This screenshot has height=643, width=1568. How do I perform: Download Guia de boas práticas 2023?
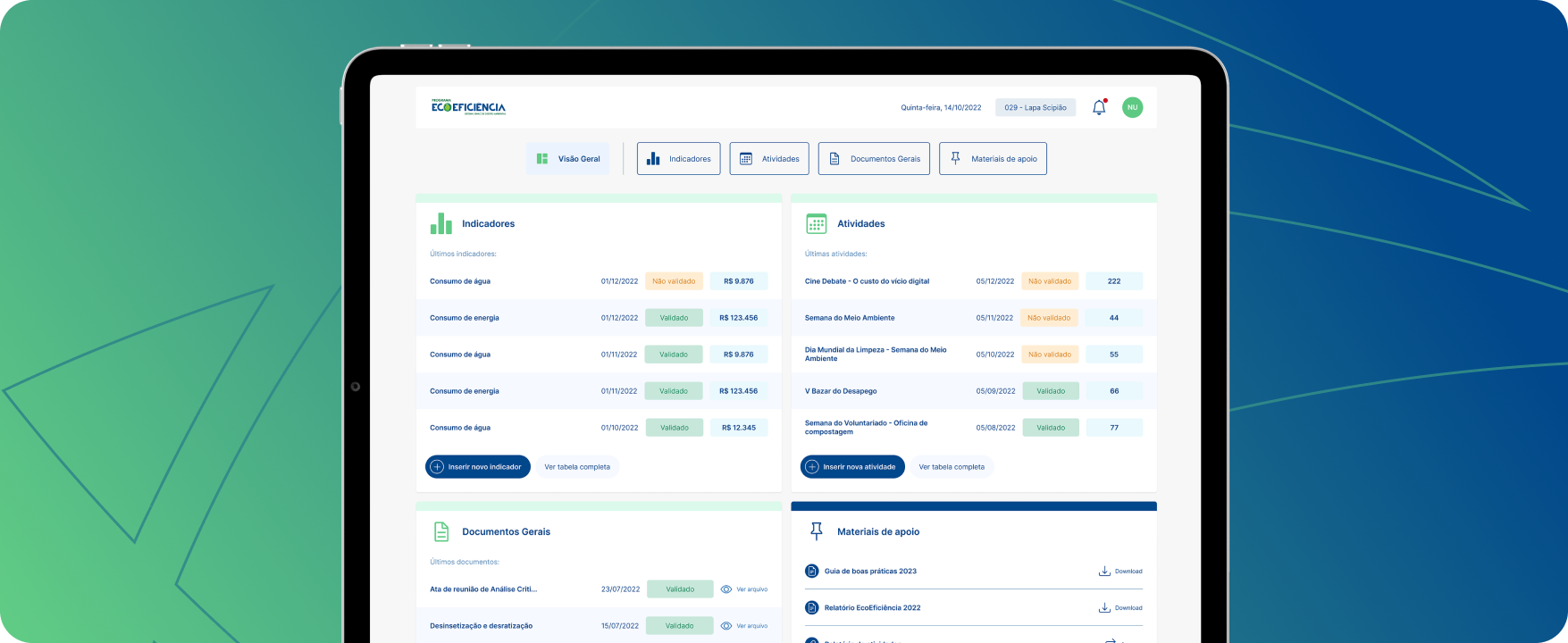[x=1120, y=572]
